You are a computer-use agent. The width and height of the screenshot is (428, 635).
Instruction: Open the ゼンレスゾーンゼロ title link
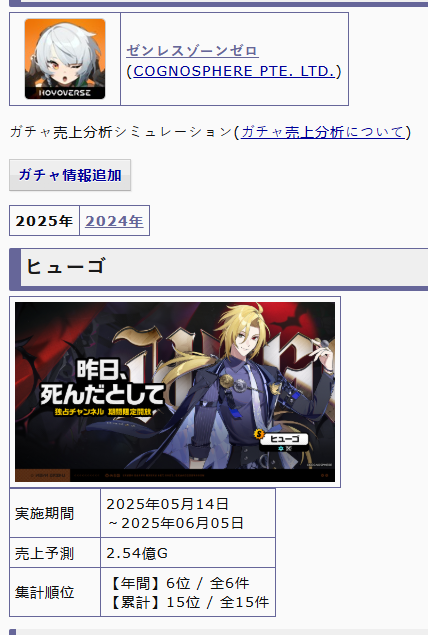coord(192,51)
